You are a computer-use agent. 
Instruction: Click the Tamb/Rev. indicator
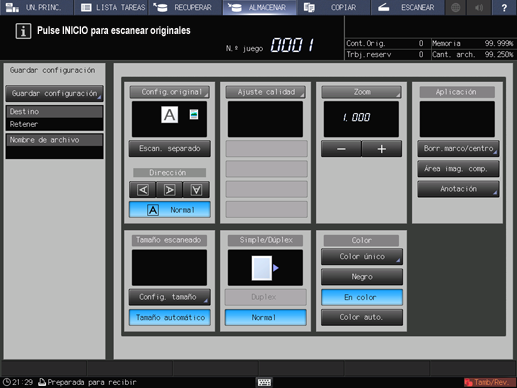[x=489, y=382]
